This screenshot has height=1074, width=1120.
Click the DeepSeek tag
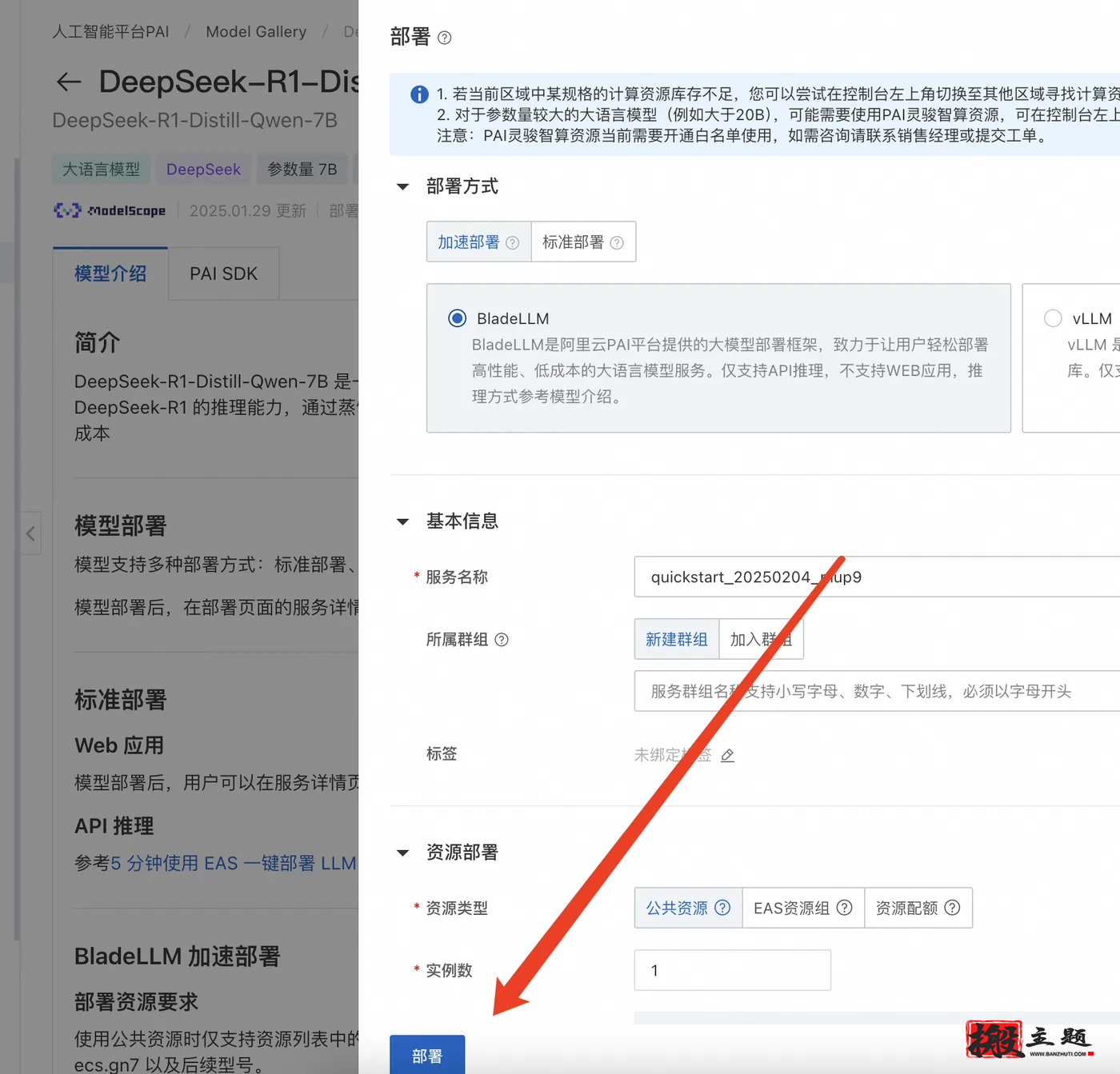(203, 170)
